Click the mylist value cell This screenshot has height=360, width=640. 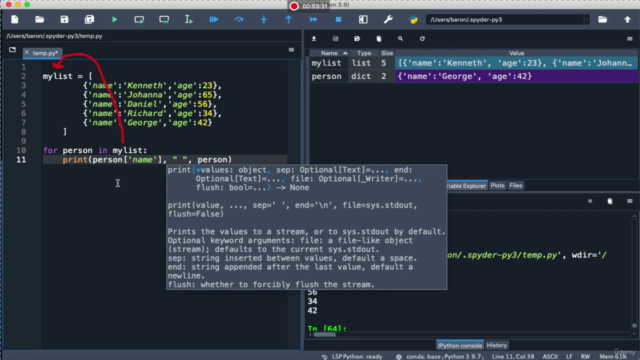pos(516,63)
